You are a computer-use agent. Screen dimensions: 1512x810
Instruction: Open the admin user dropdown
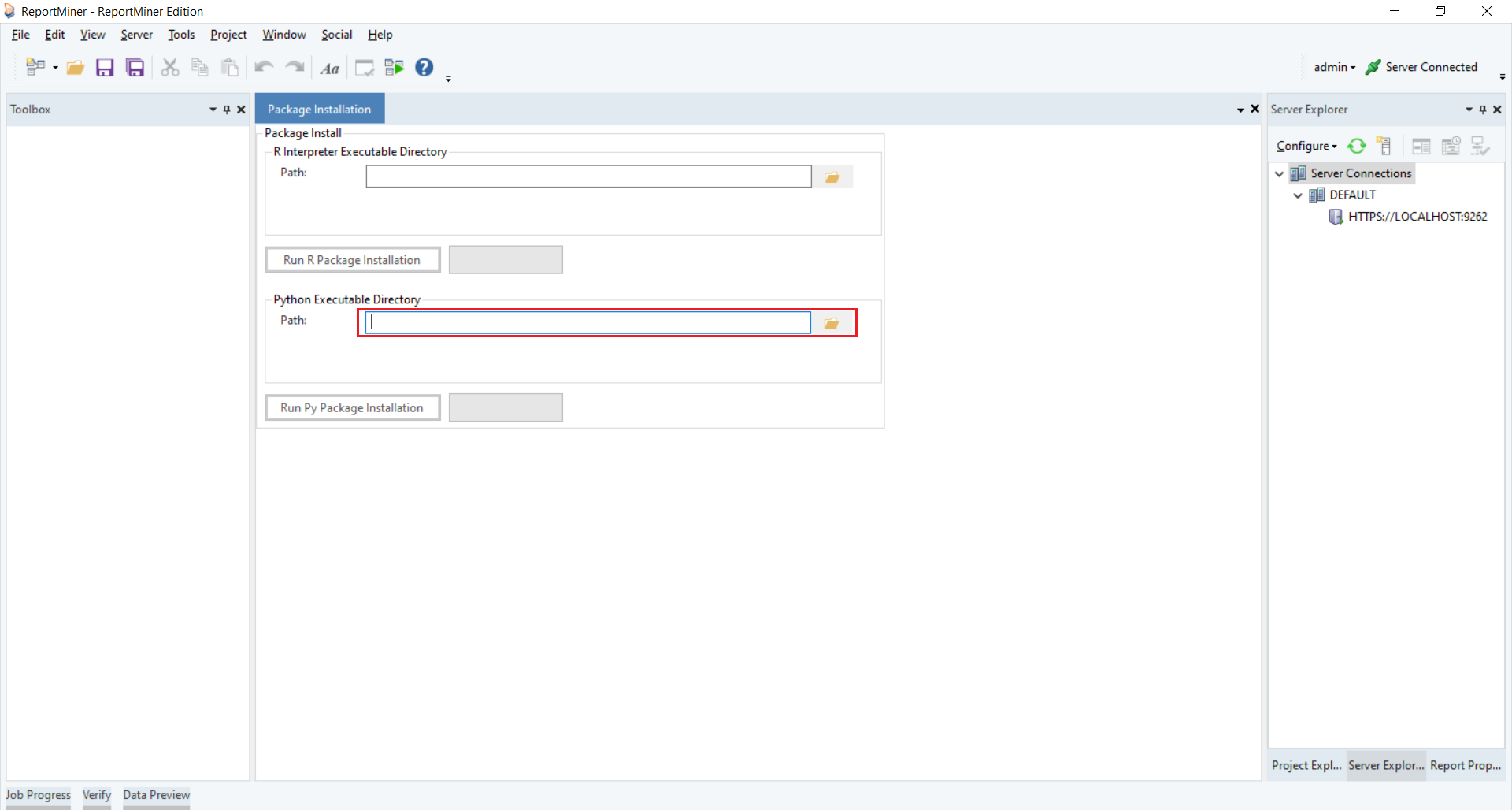(1334, 67)
